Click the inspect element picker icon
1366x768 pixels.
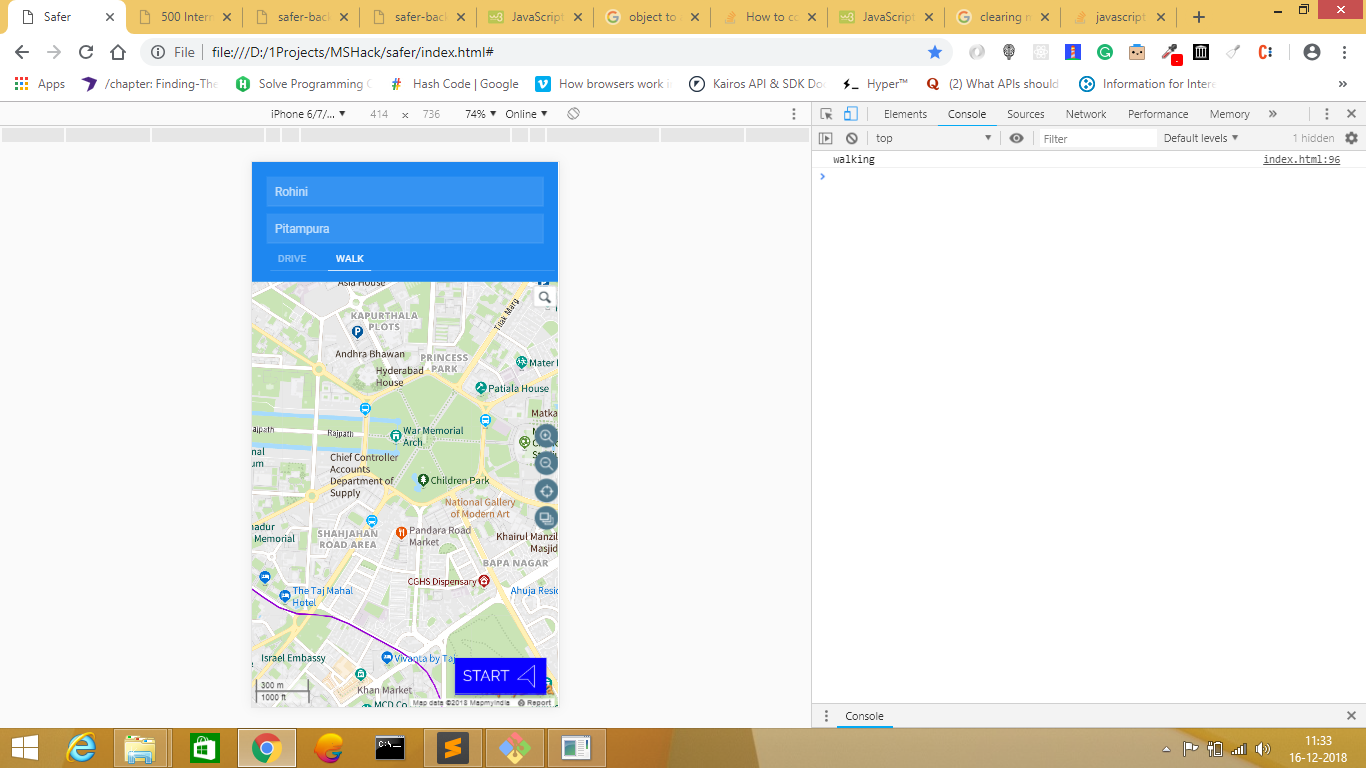(x=826, y=114)
